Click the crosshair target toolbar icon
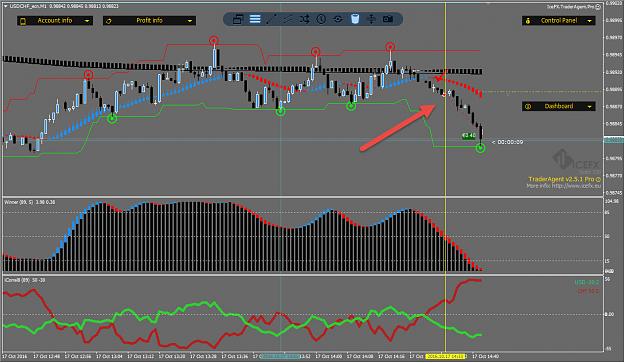 click(338, 19)
